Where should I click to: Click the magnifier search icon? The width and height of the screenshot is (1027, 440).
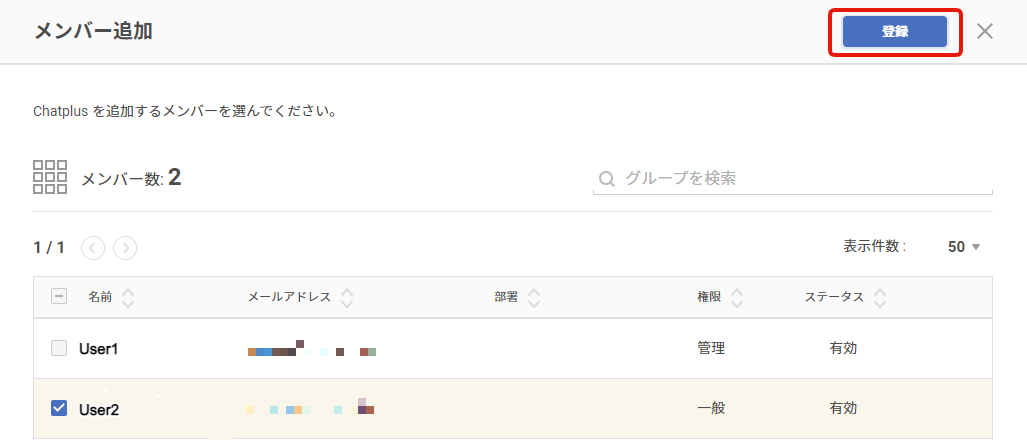[607, 179]
